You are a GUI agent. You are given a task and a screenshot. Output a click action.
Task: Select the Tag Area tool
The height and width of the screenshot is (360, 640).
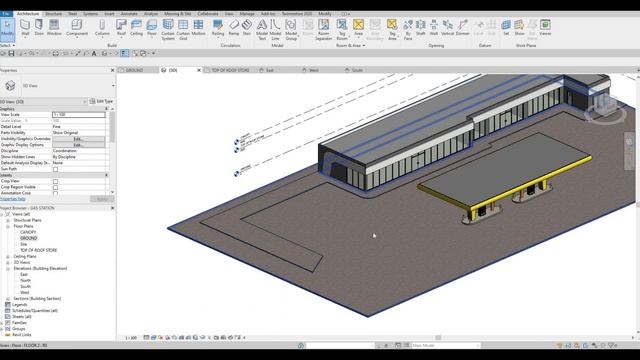point(392,29)
